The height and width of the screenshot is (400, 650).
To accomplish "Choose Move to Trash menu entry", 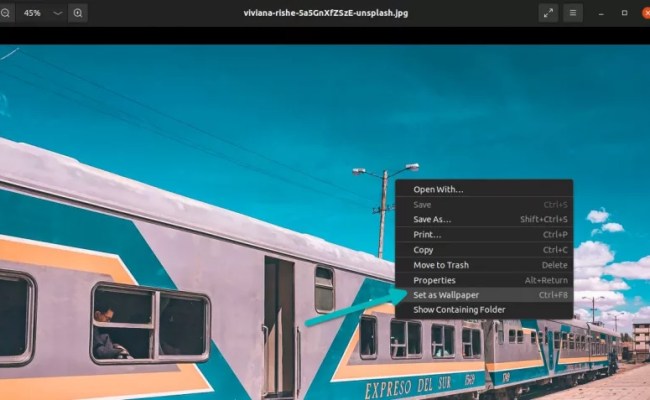I will click(x=484, y=265).
